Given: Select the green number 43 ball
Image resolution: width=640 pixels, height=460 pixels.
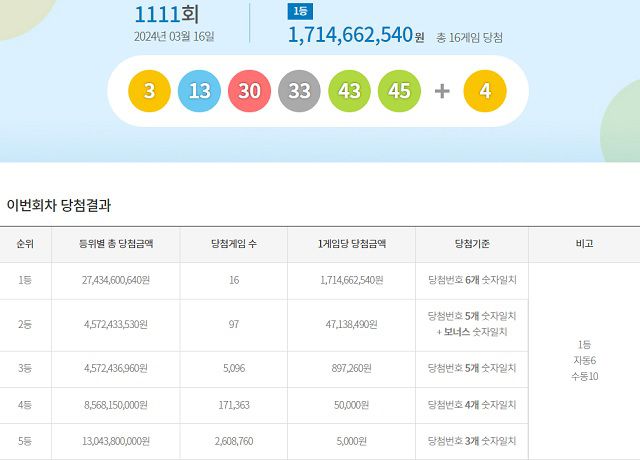Looking at the screenshot, I should pyautogui.click(x=349, y=91).
